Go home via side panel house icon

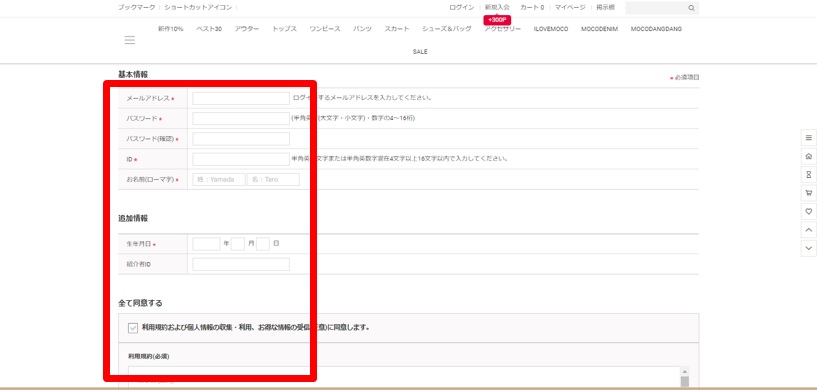808,156
